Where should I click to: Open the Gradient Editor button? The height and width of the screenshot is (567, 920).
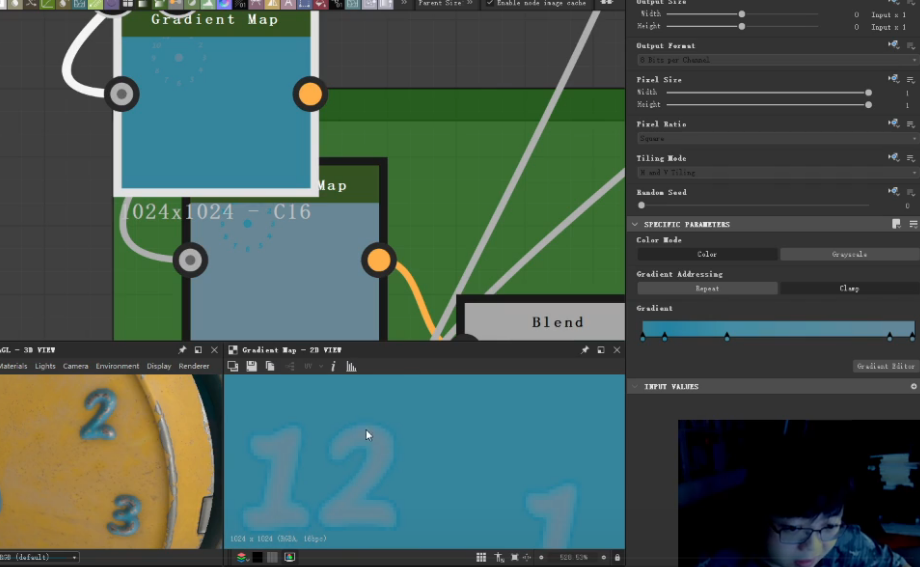[x=885, y=366]
